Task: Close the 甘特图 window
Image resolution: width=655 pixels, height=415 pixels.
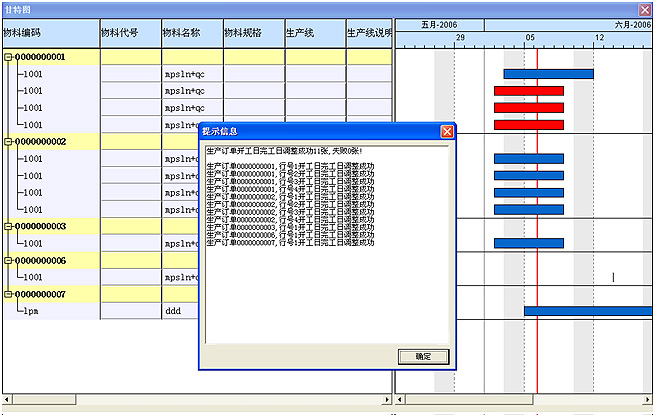Action: pyautogui.click(x=645, y=10)
